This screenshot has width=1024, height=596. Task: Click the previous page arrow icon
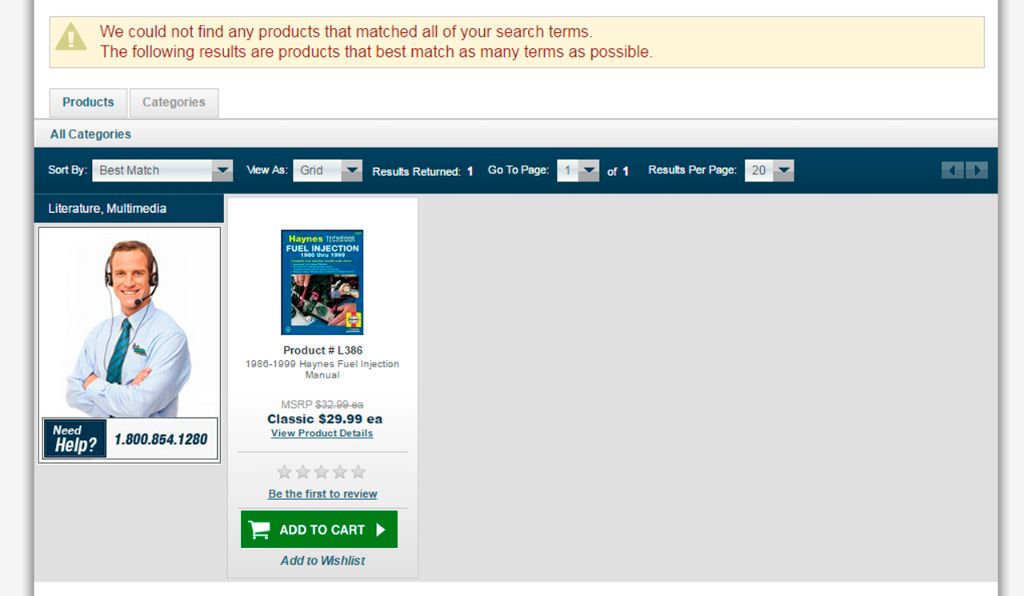[952, 170]
